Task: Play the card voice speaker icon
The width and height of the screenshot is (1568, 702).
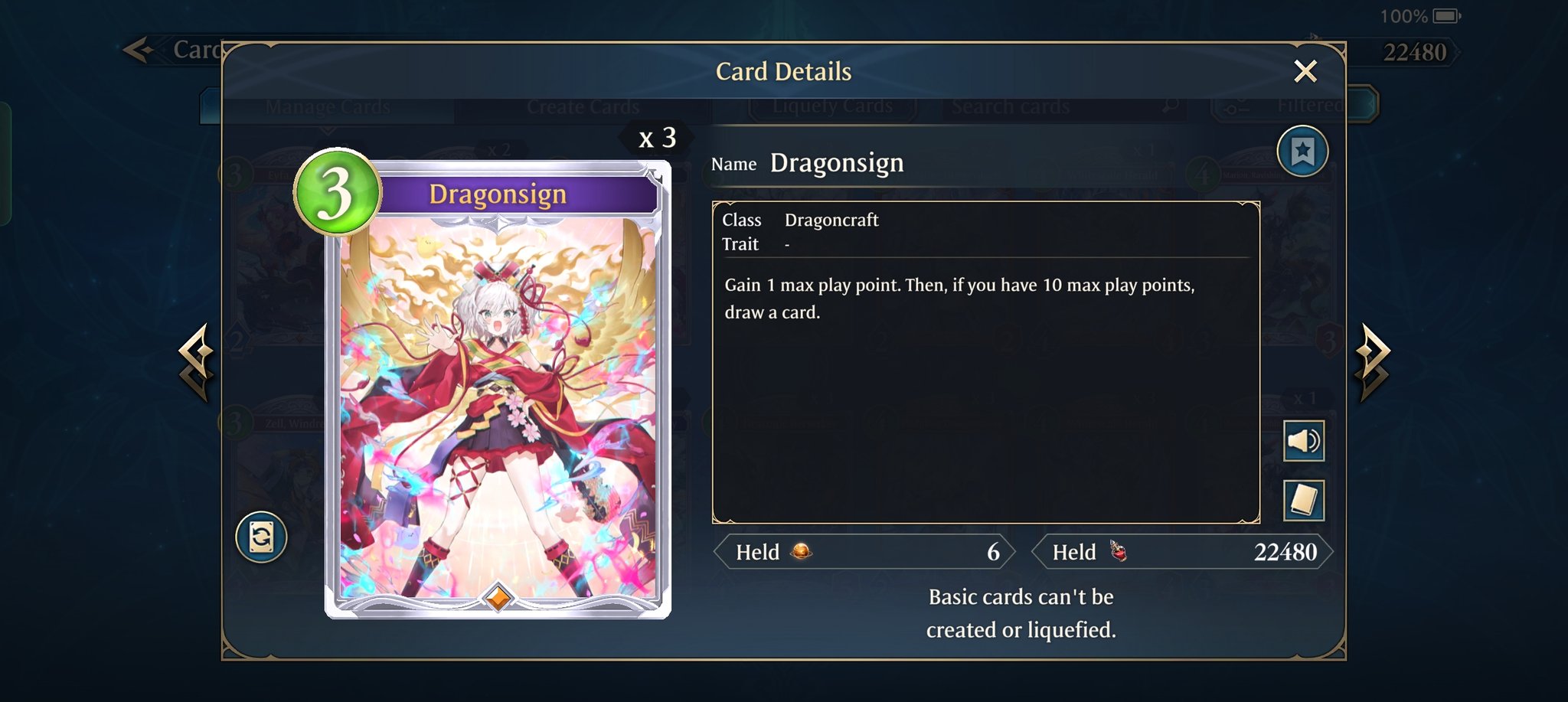Action: [x=1304, y=441]
